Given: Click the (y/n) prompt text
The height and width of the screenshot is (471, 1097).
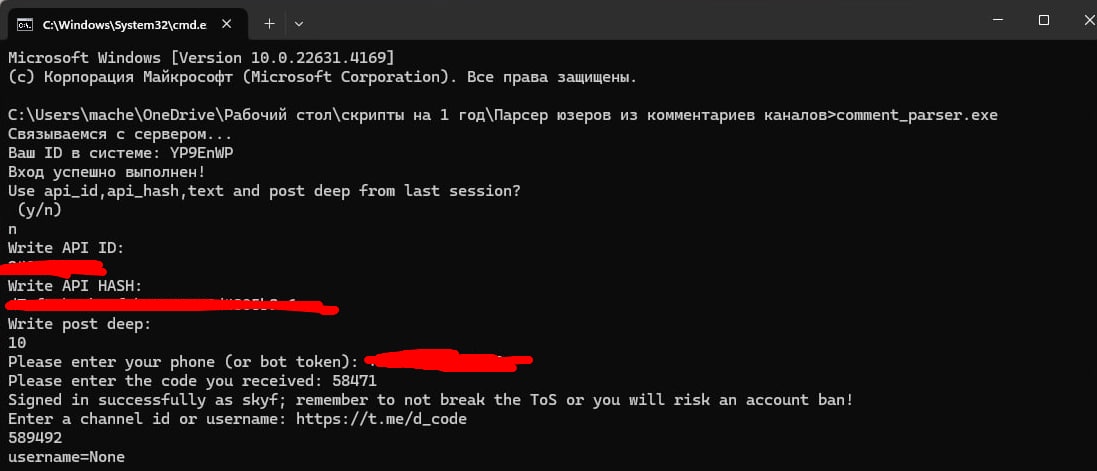Looking at the screenshot, I should point(40,209).
